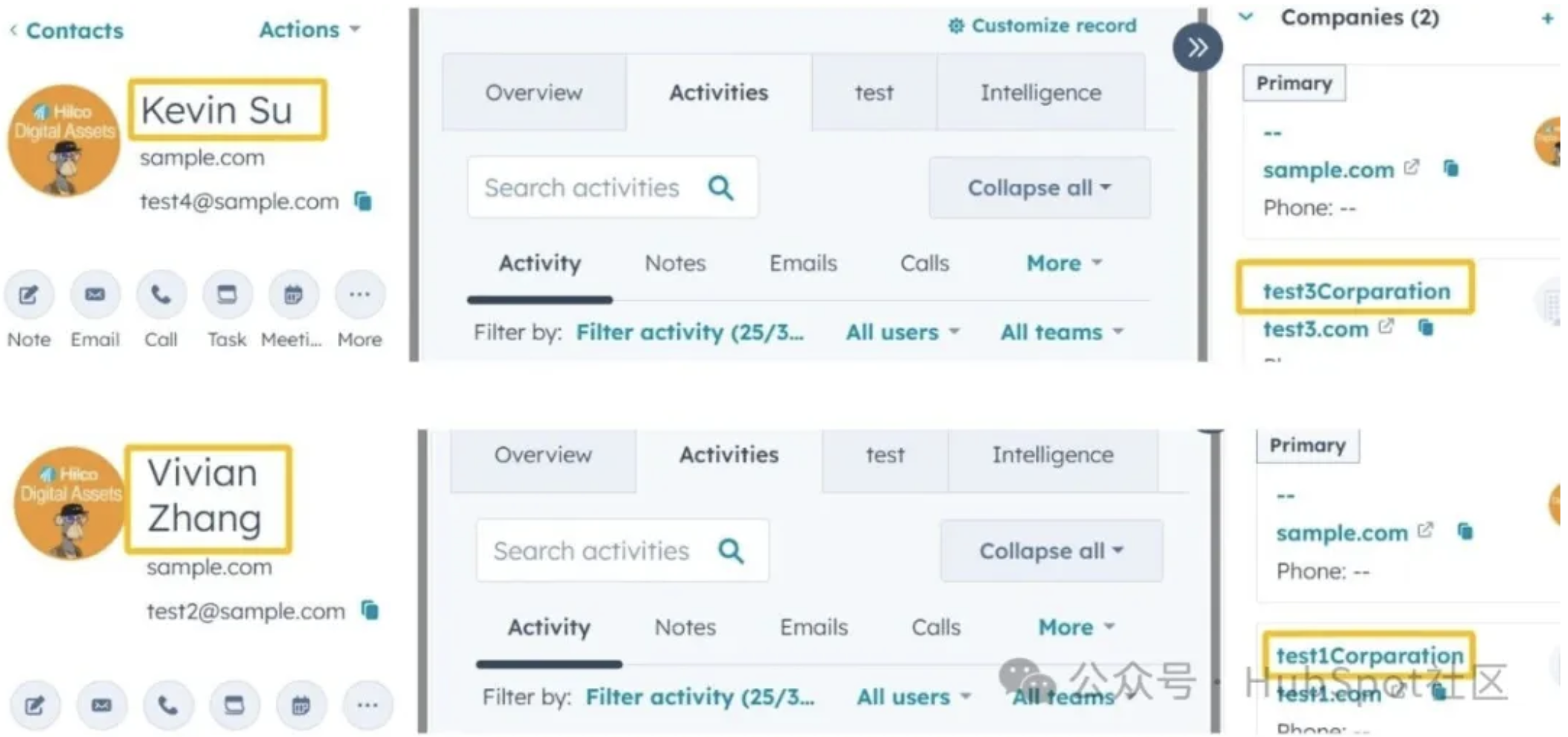
Task: Open the top Intelligence tab
Action: pos(1040,93)
